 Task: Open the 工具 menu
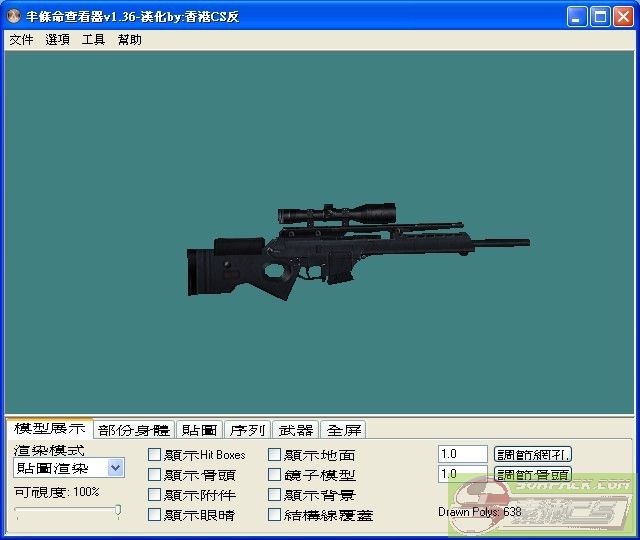coord(93,40)
